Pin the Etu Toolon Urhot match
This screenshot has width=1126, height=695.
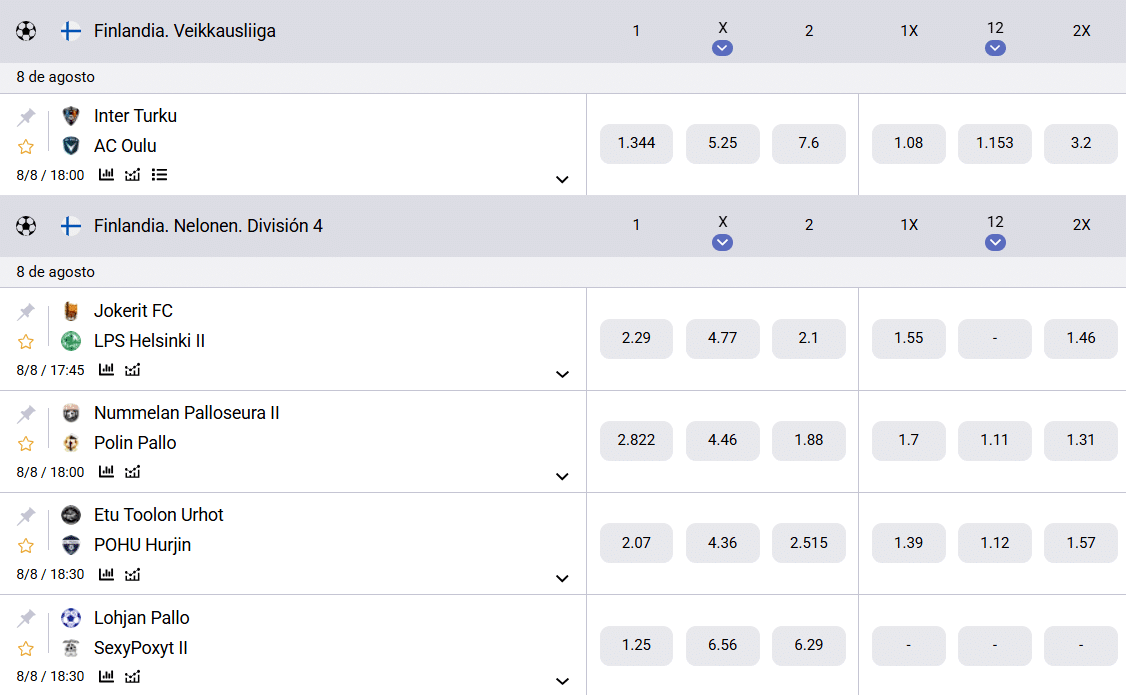pyautogui.click(x=27, y=516)
